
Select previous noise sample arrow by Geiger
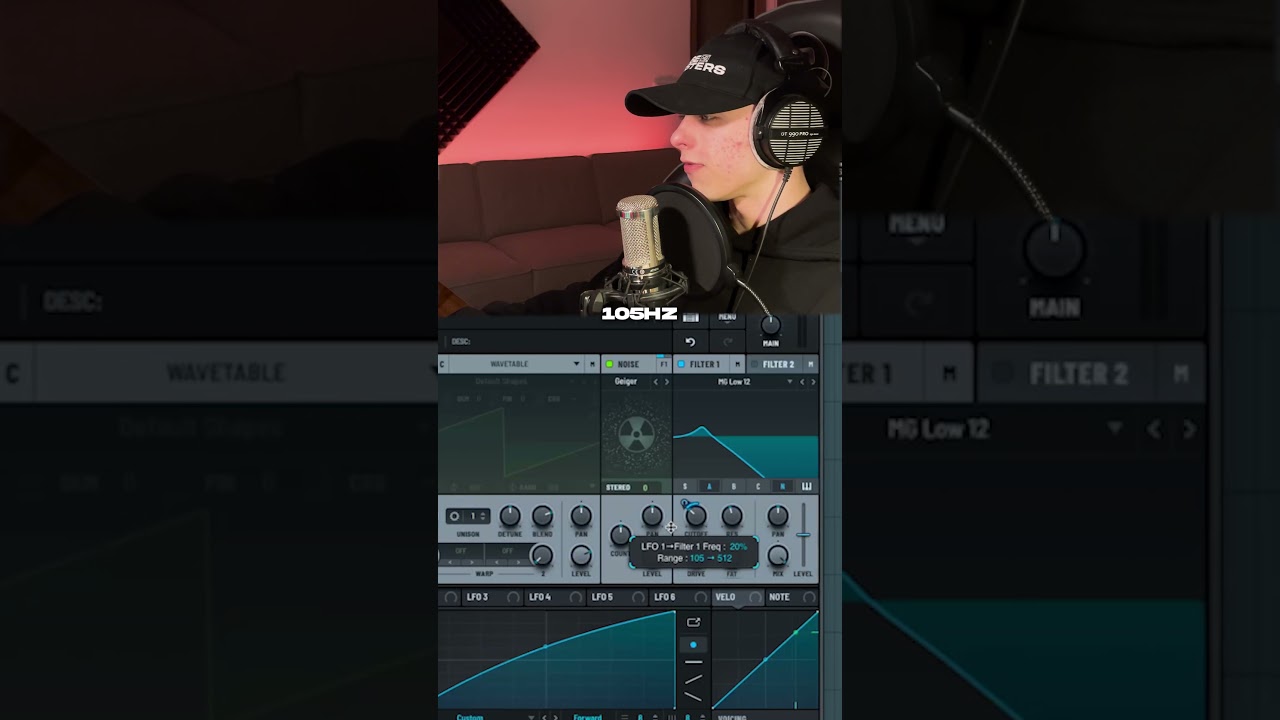tap(656, 381)
